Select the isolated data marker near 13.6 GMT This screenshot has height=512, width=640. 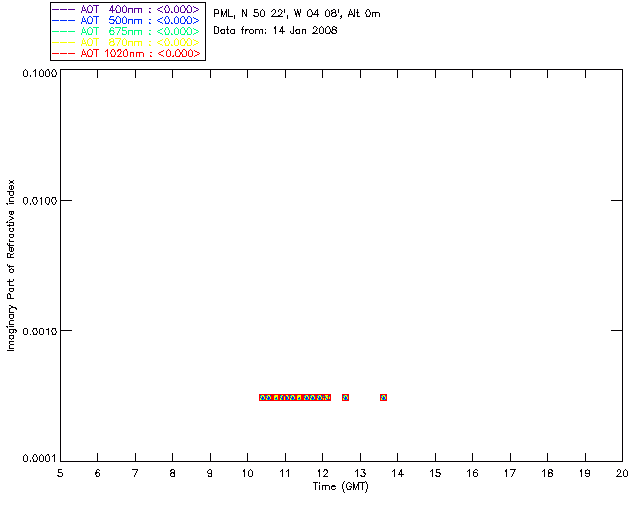click(x=383, y=397)
